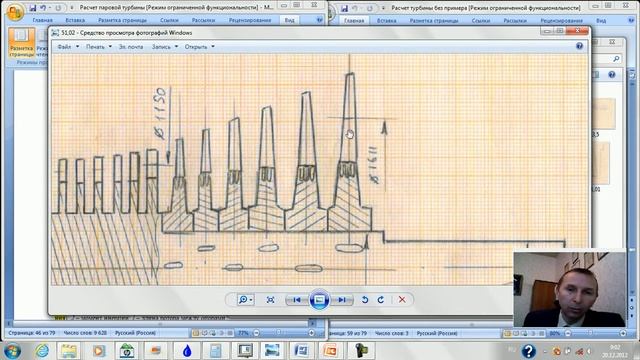Screen dimensions: 640x360
Task: Open the blue water drop app in taskbar
Action: [187, 351]
